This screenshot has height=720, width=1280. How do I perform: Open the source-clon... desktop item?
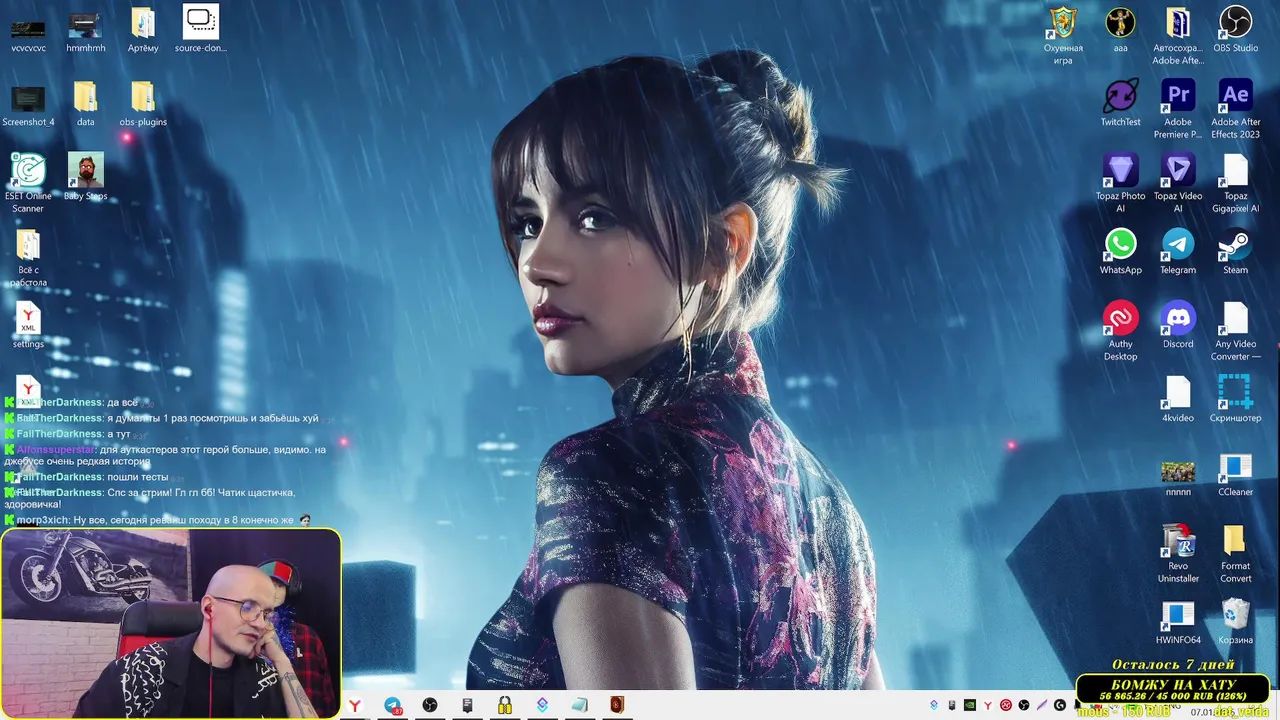click(201, 29)
